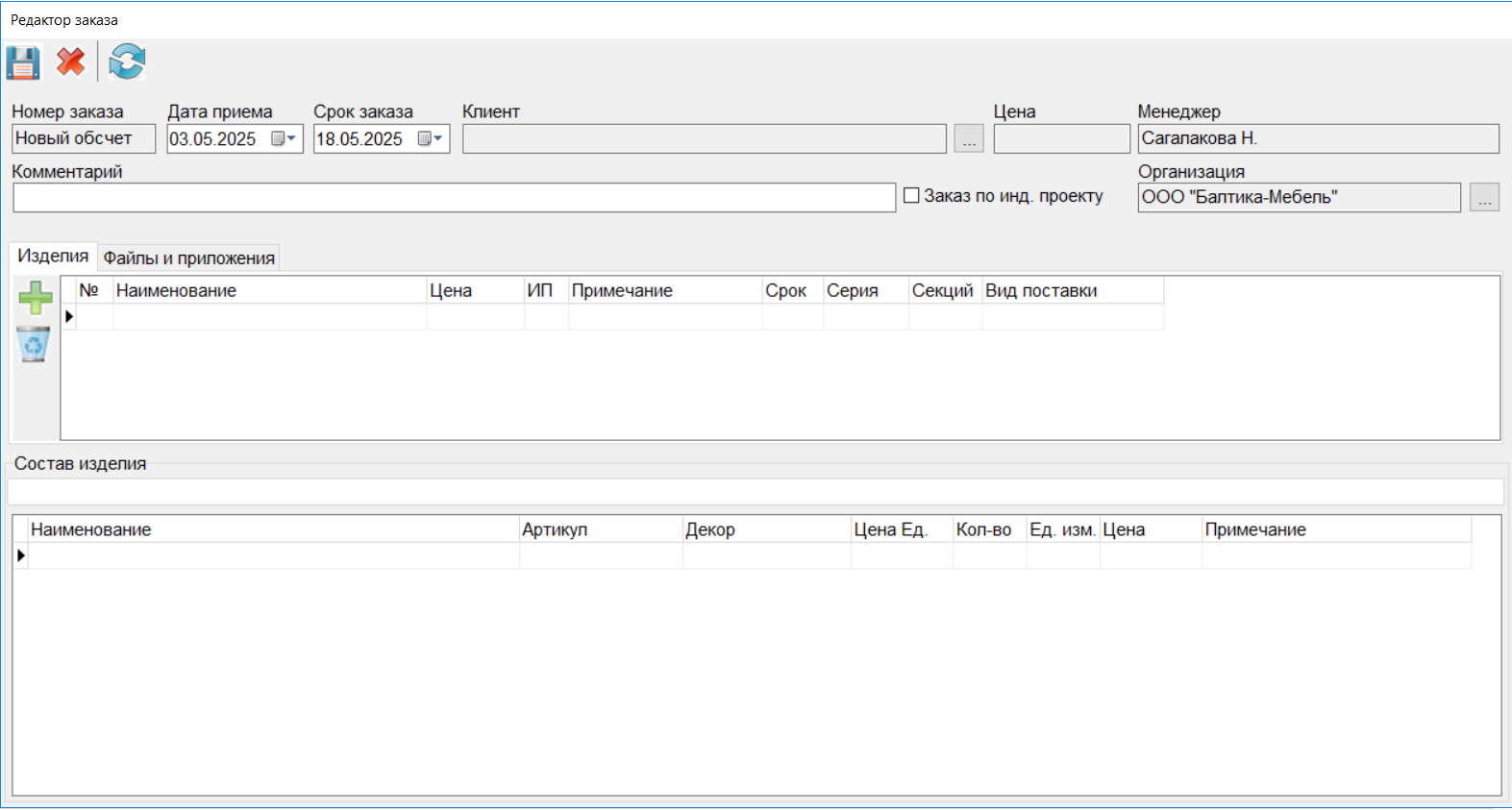
Task: Open the Дата приема calendar dropdown
Action: click(x=284, y=139)
